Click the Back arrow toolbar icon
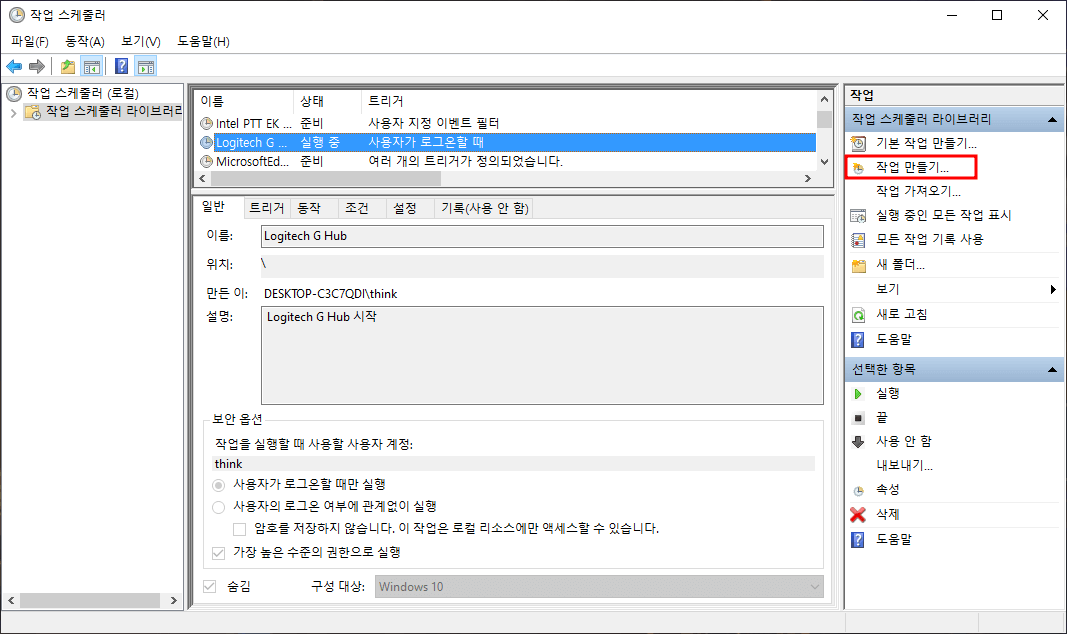This screenshot has width=1067, height=634. (x=14, y=67)
